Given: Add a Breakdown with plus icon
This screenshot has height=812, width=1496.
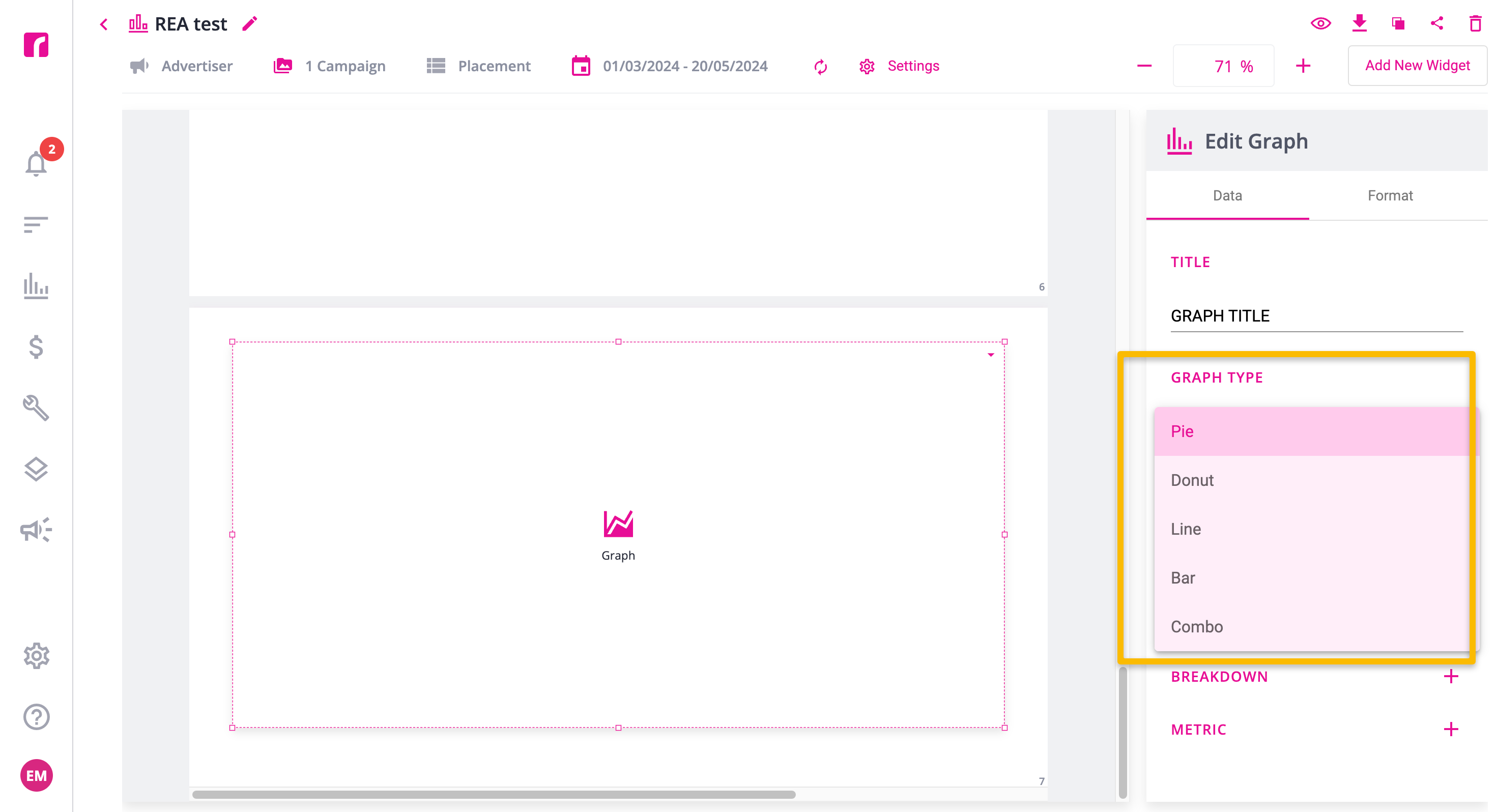Looking at the screenshot, I should coord(1451,676).
